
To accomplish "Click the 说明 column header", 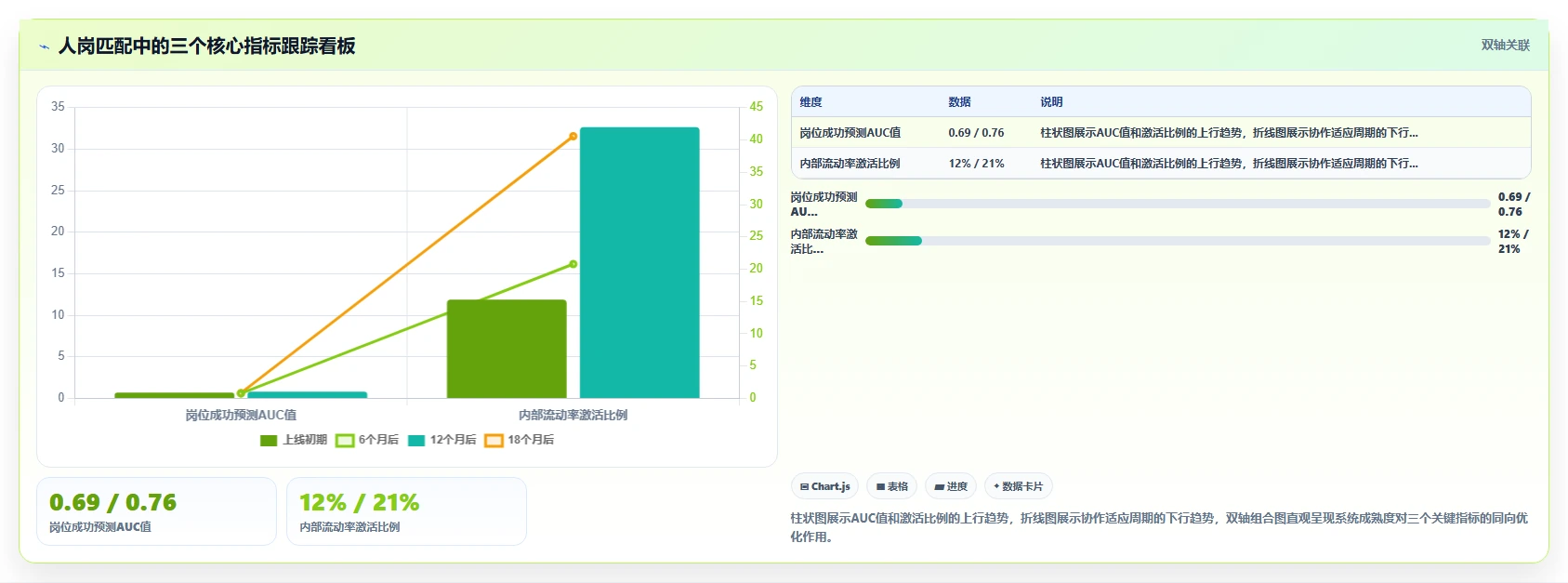I will click(1051, 102).
